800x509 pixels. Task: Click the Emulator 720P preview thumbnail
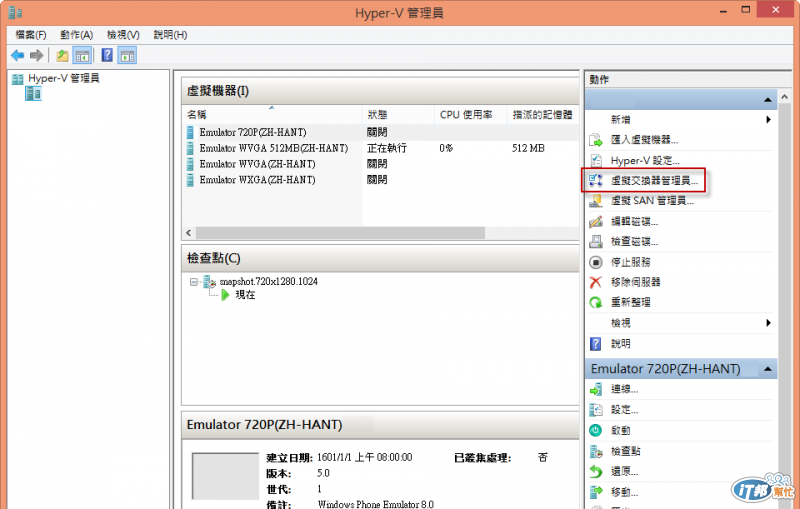point(226,475)
